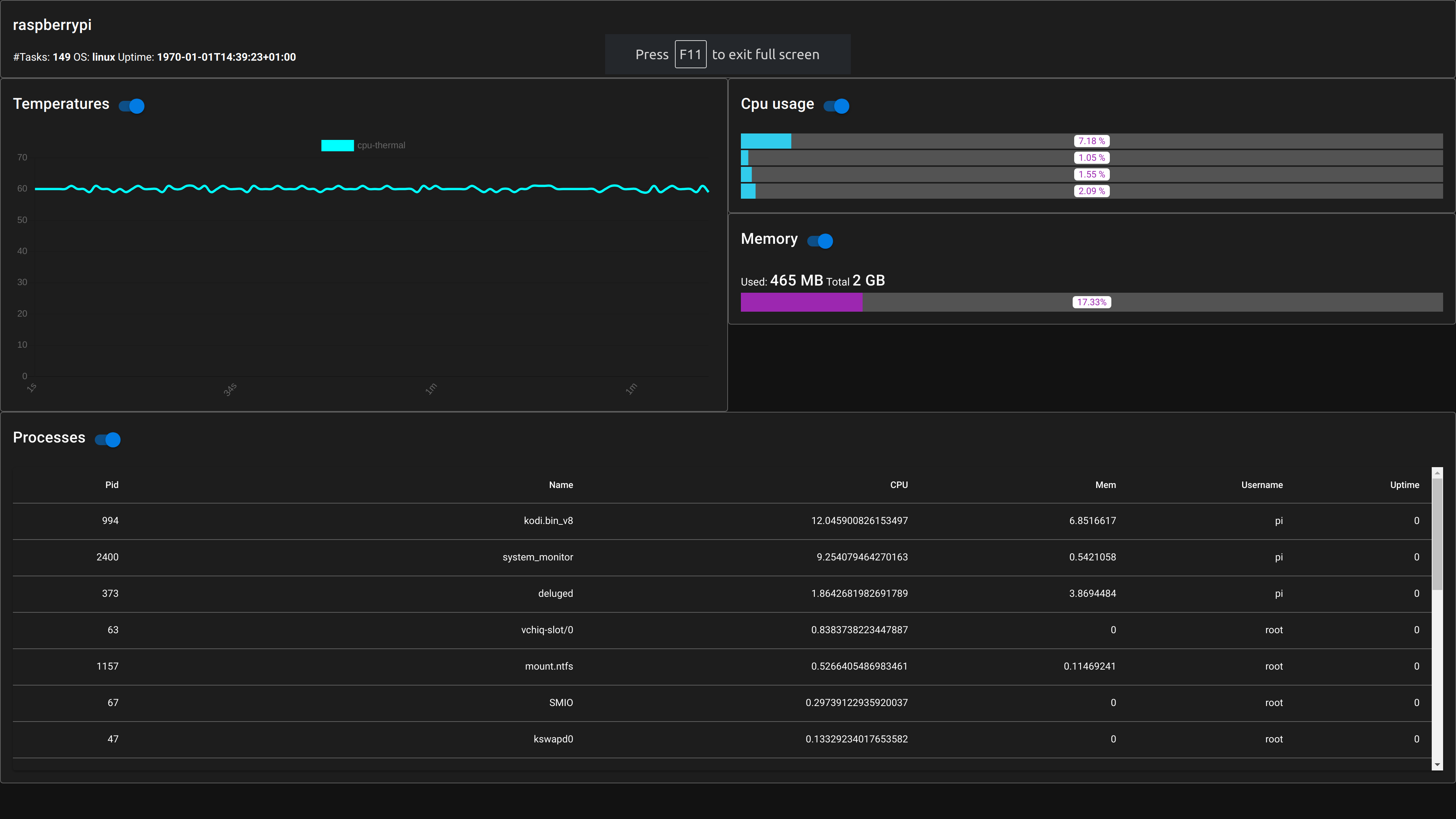Viewport: 1456px width, 819px height.
Task: Select the kodi.bin_v8 process row
Action: pos(548,521)
